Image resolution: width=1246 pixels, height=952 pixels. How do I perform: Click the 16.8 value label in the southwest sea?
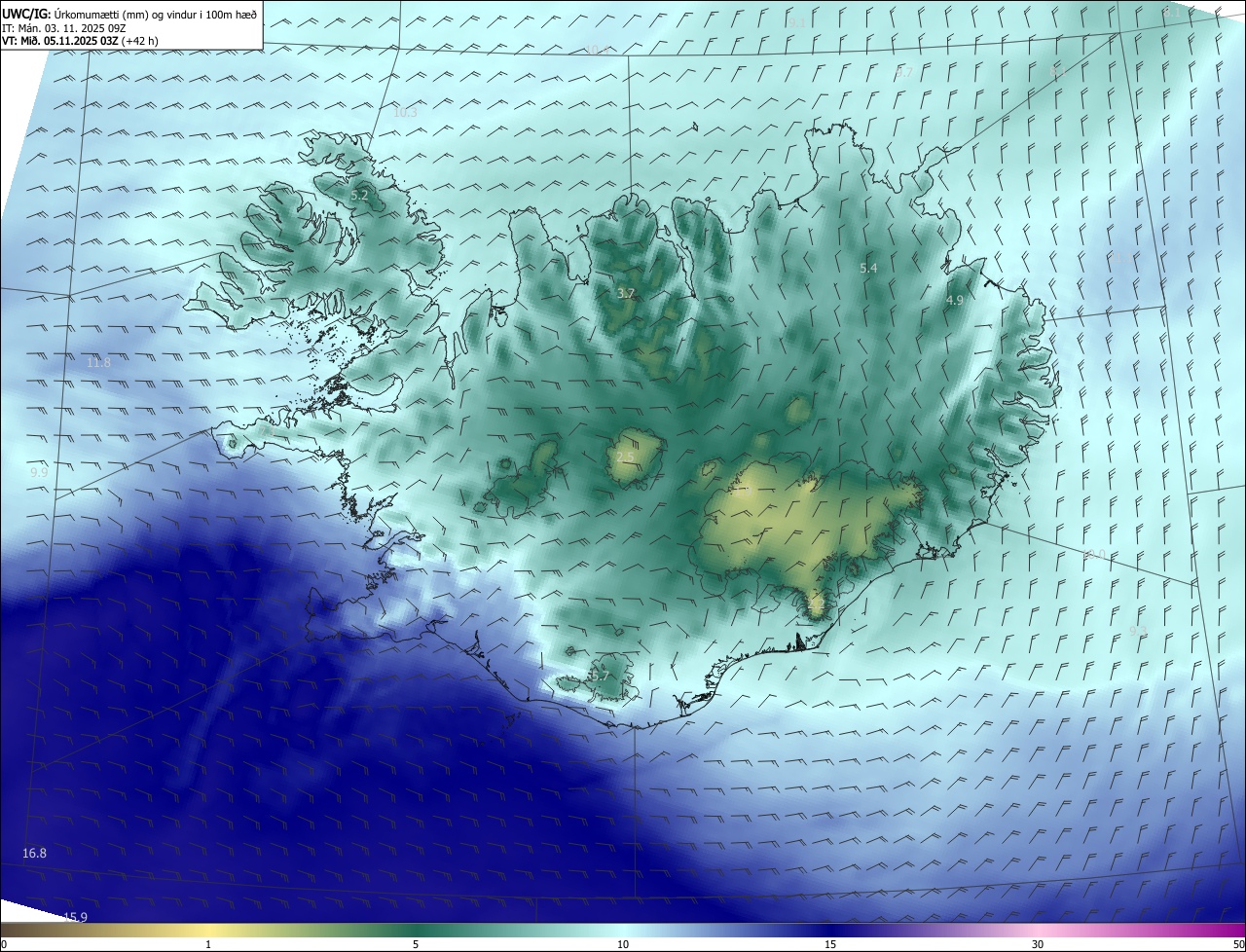pyautogui.click(x=34, y=854)
